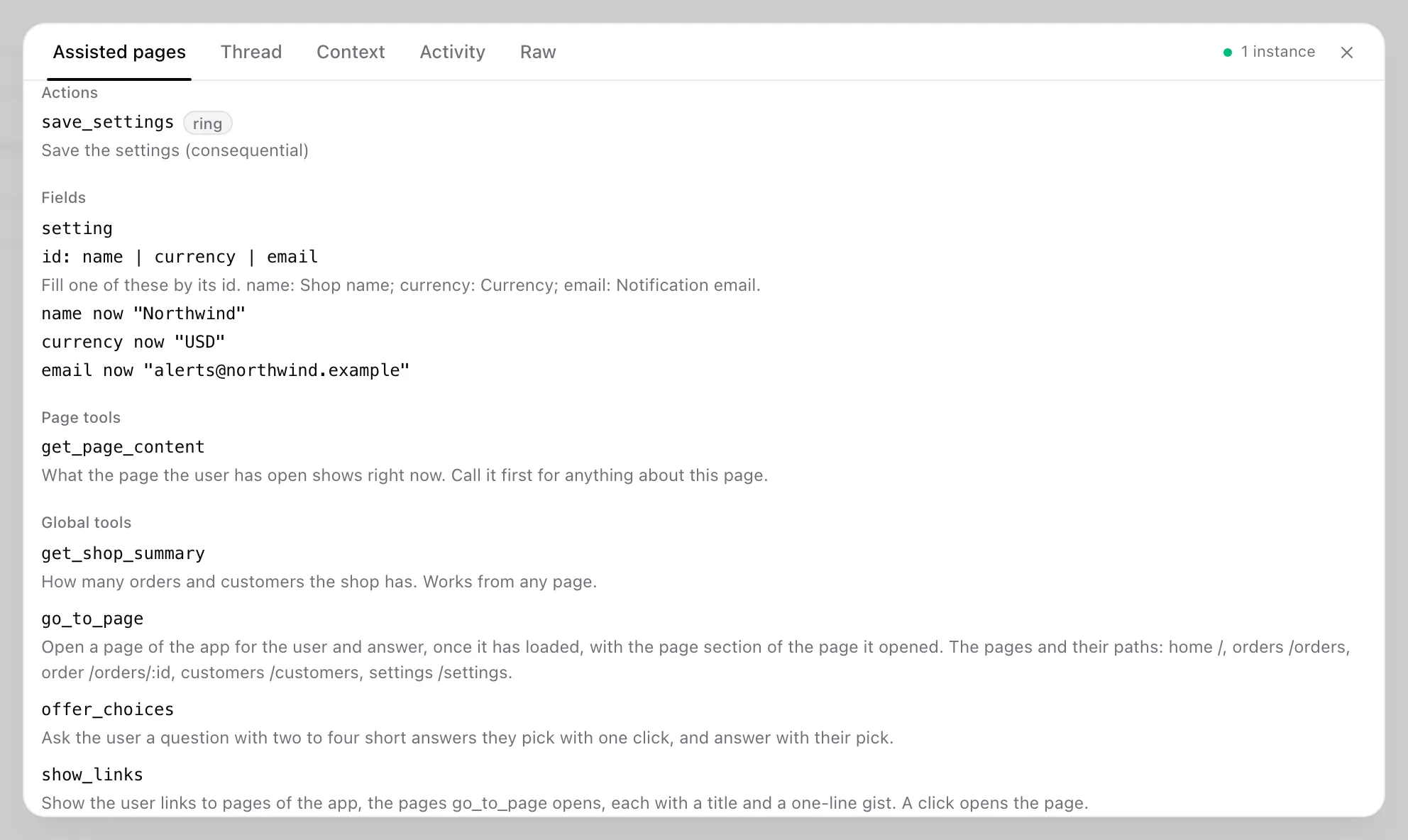Select the Assisted pages tab
Image resolution: width=1408 pixels, height=840 pixels.
tap(119, 52)
